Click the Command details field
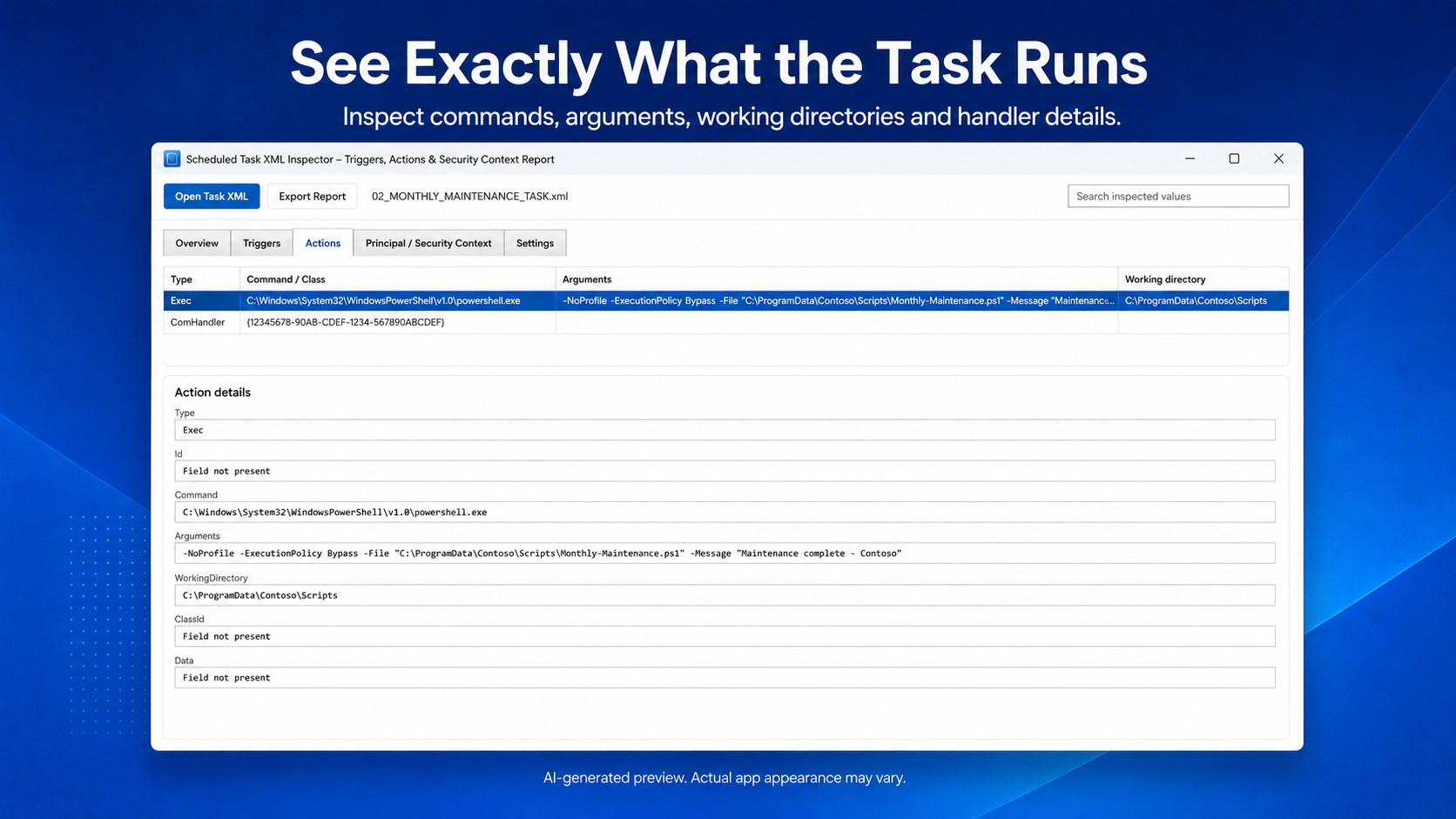1456x819 pixels. point(725,512)
